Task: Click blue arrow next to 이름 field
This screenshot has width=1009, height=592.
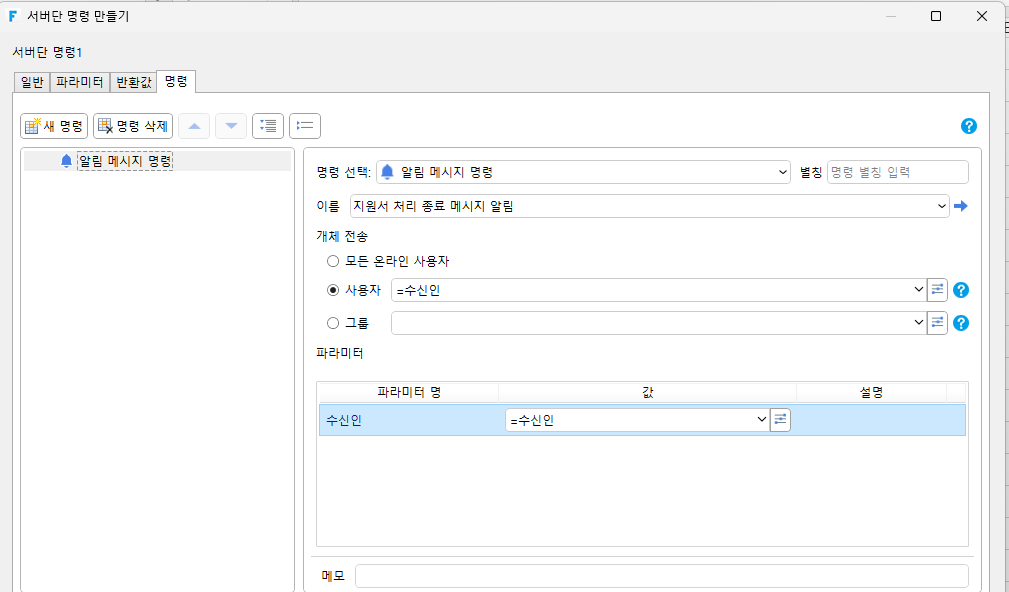Action: 961,207
